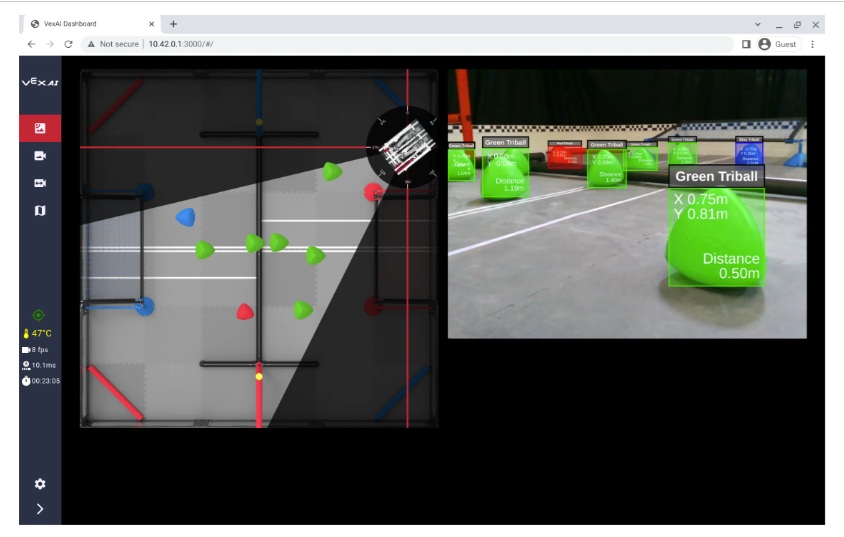Image resolution: width=844 pixels, height=537 pixels.
Task: Toggle the browser side panel button
Action: (x=746, y=44)
